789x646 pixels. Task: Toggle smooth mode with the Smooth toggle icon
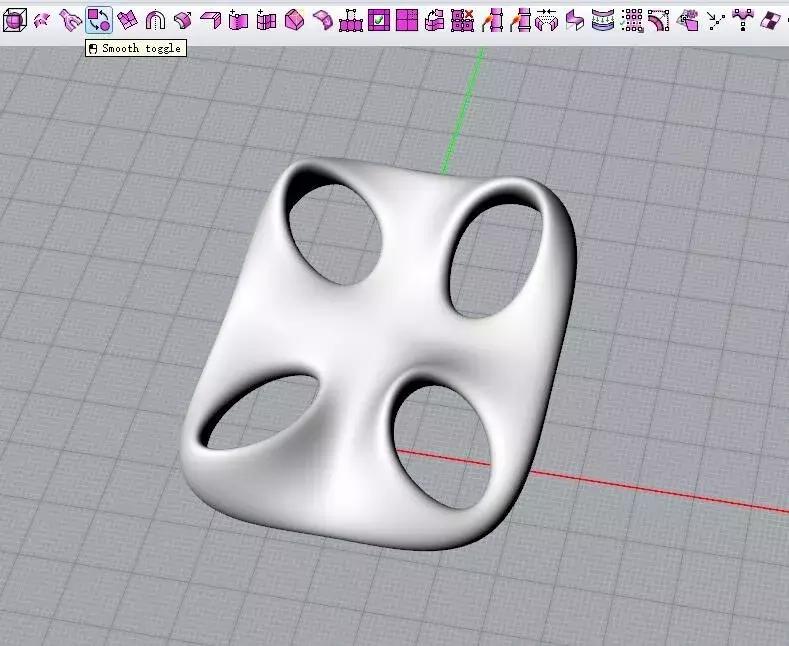[98, 18]
